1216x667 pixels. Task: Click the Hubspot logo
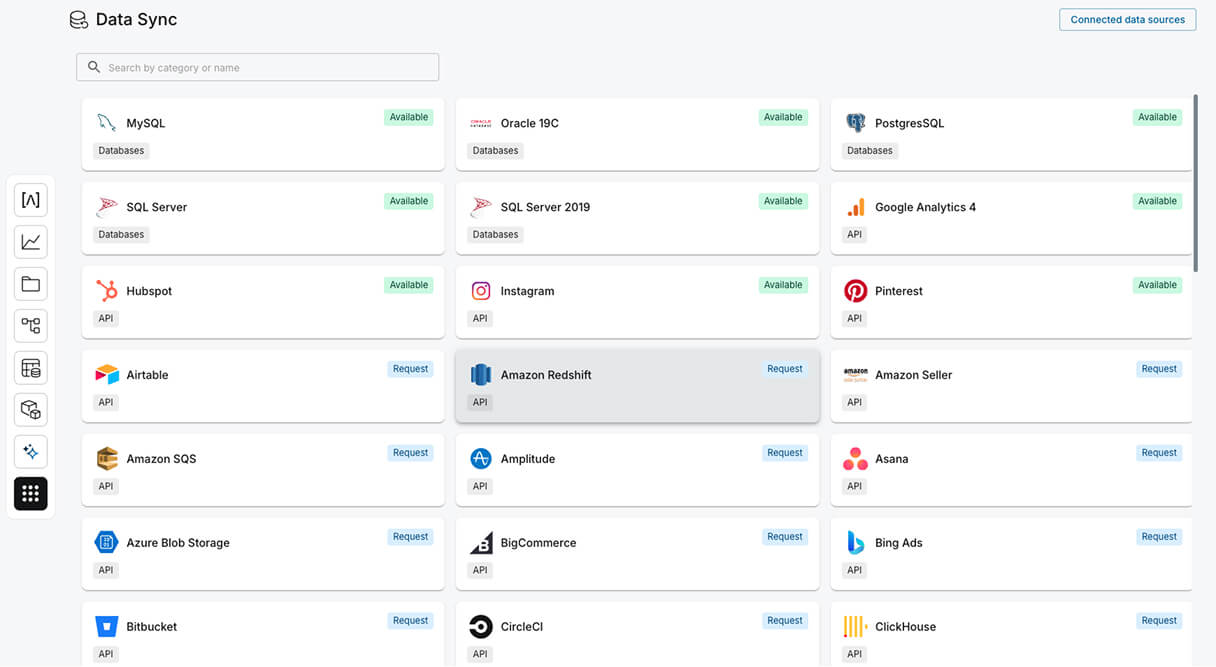click(106, 291)
